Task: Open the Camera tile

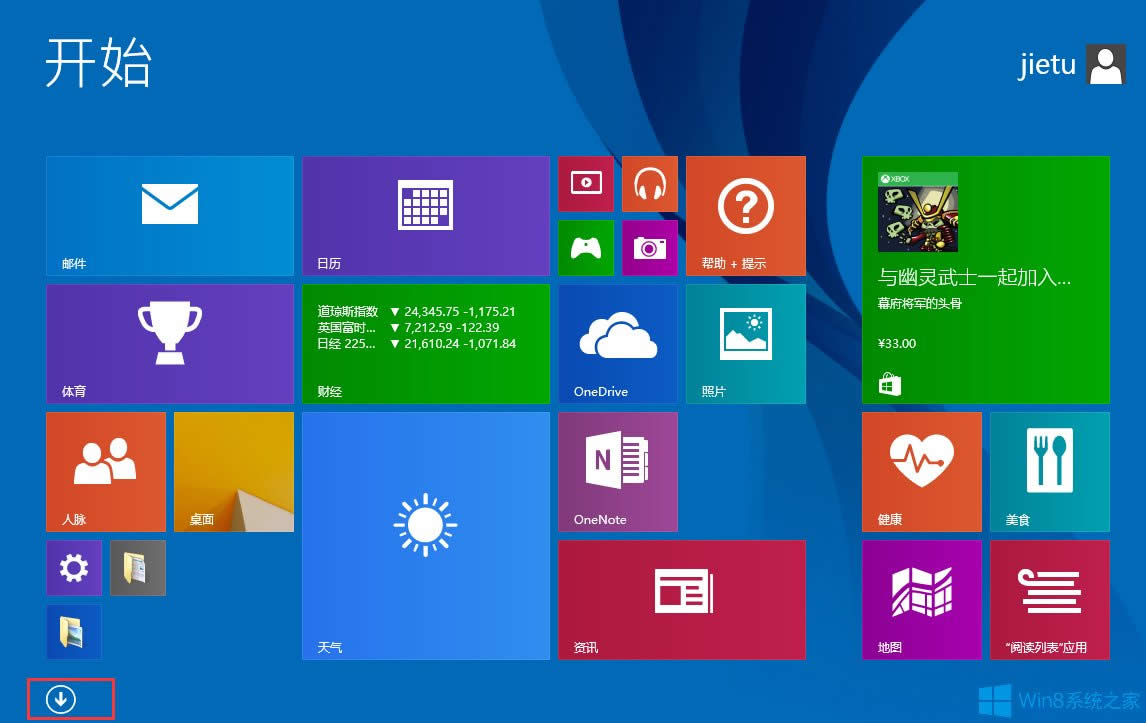Action: [x=649, y=247]
